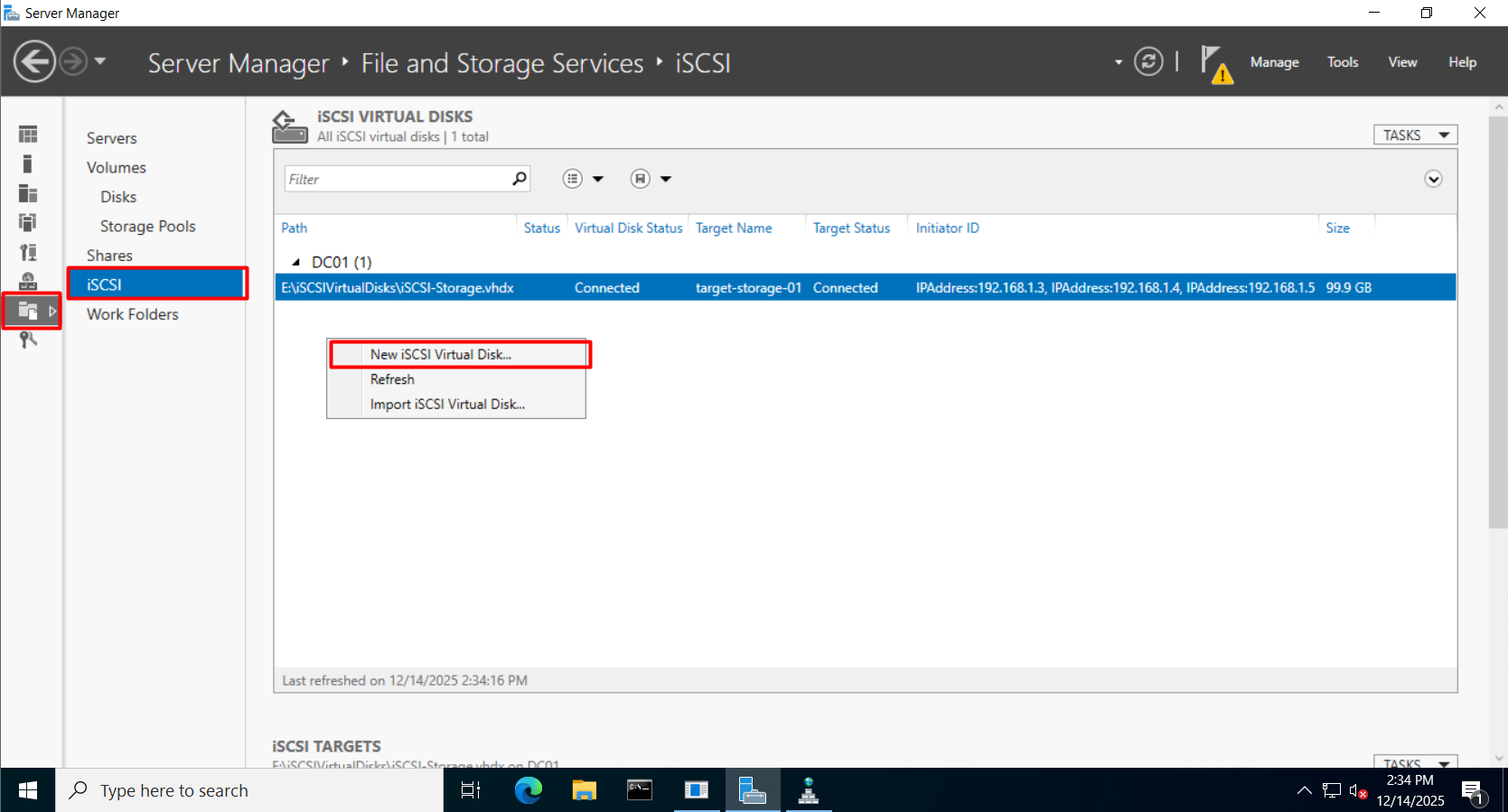This screenshot has height=812, width=1508.
Task: Open the save query dropdown arrow
Action: pyautogui.click(x=666, y=179)
